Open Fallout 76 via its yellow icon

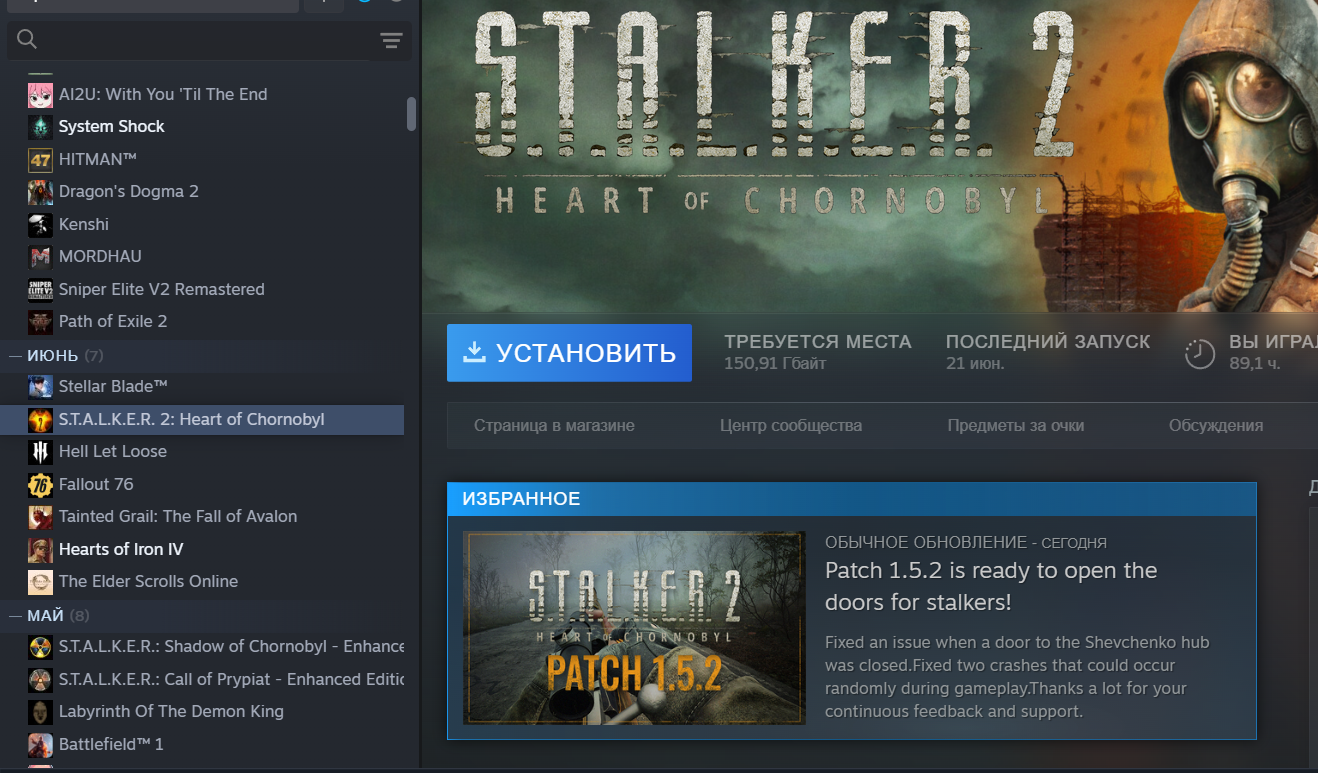pyautogui.click(x=40, y=484)
